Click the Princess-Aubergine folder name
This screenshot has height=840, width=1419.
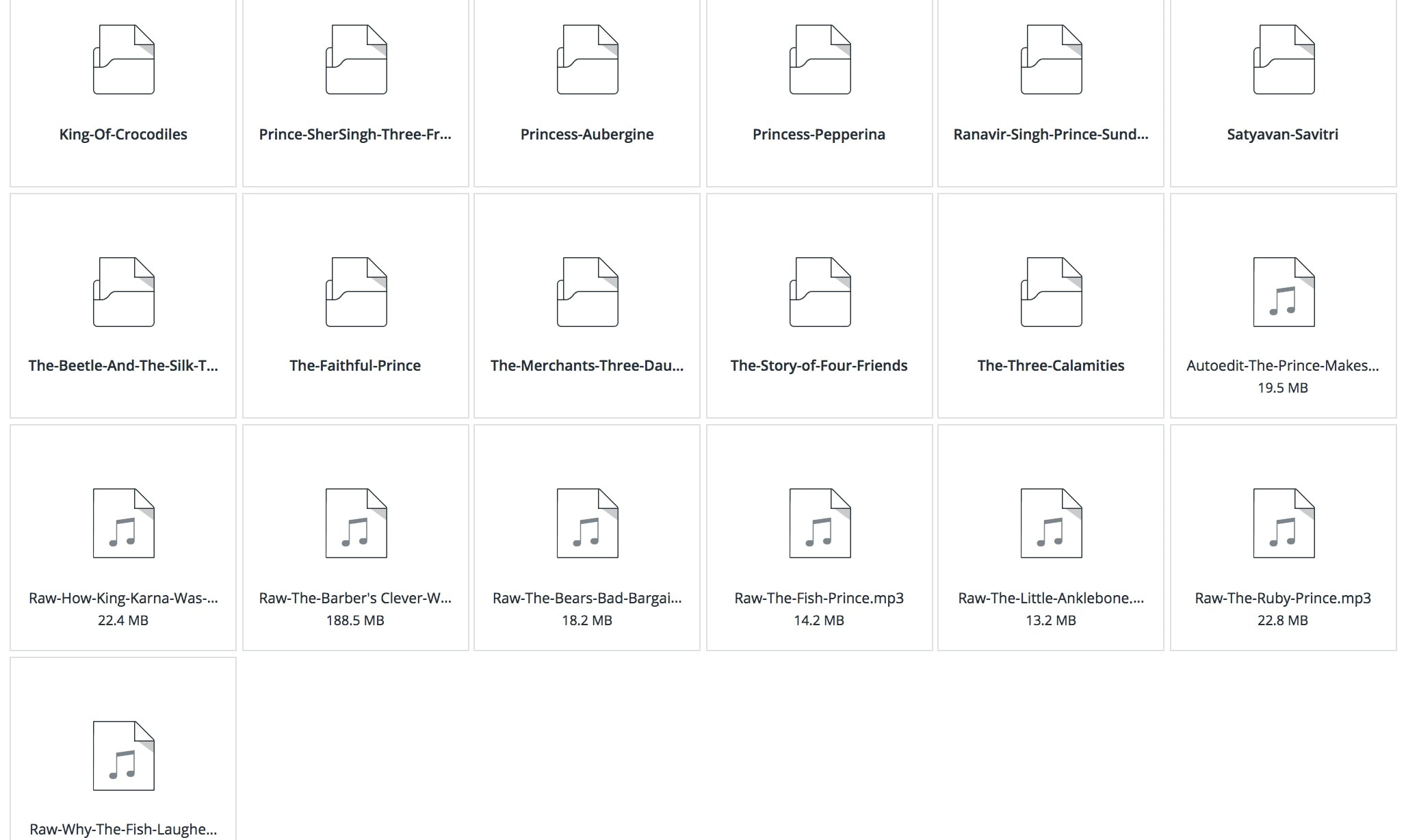click(587, 134)
